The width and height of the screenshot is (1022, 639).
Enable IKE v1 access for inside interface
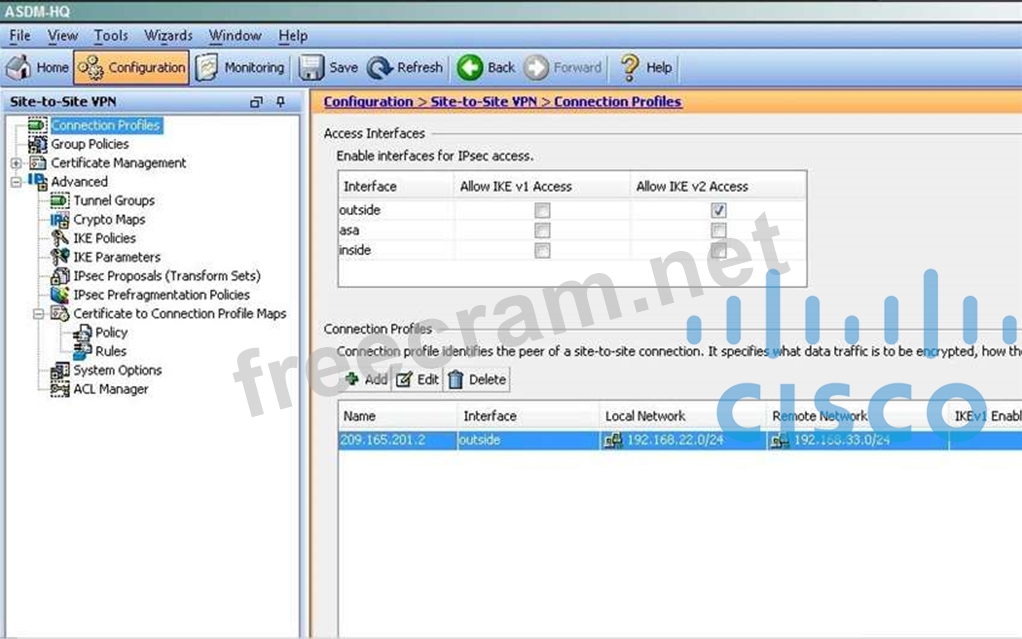(542, 251)
